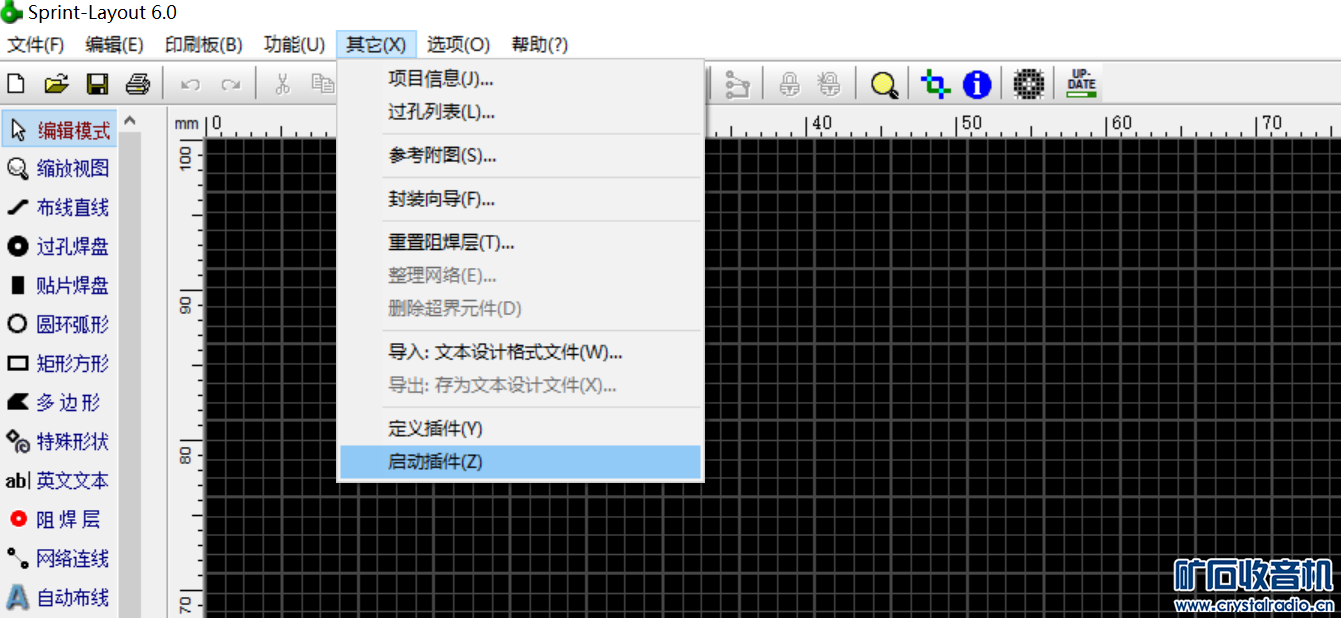The width and height of the screenshot is (1341, 618).
Task: Collapse the tool panel with up chevron
Action: click(x=130, y=121)
